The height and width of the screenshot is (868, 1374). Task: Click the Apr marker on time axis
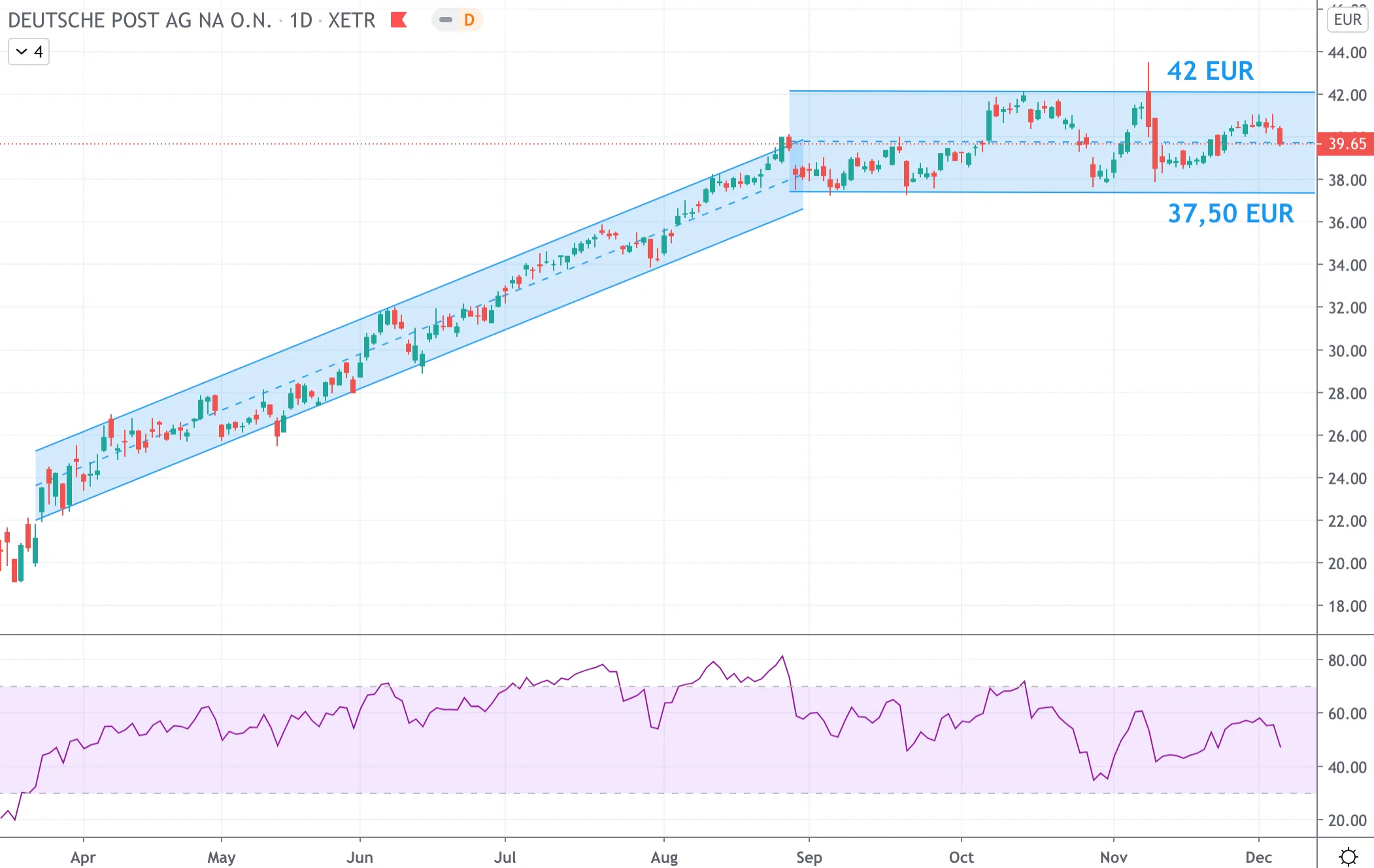pos(83,857)
